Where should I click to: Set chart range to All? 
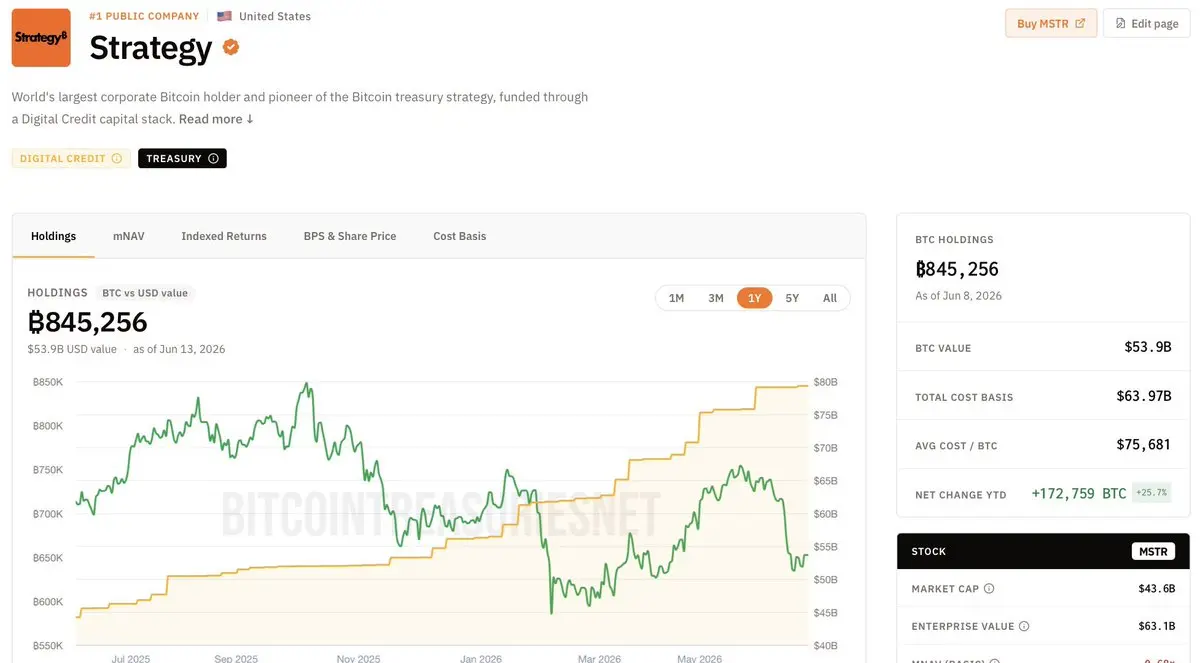coord(830,298)
